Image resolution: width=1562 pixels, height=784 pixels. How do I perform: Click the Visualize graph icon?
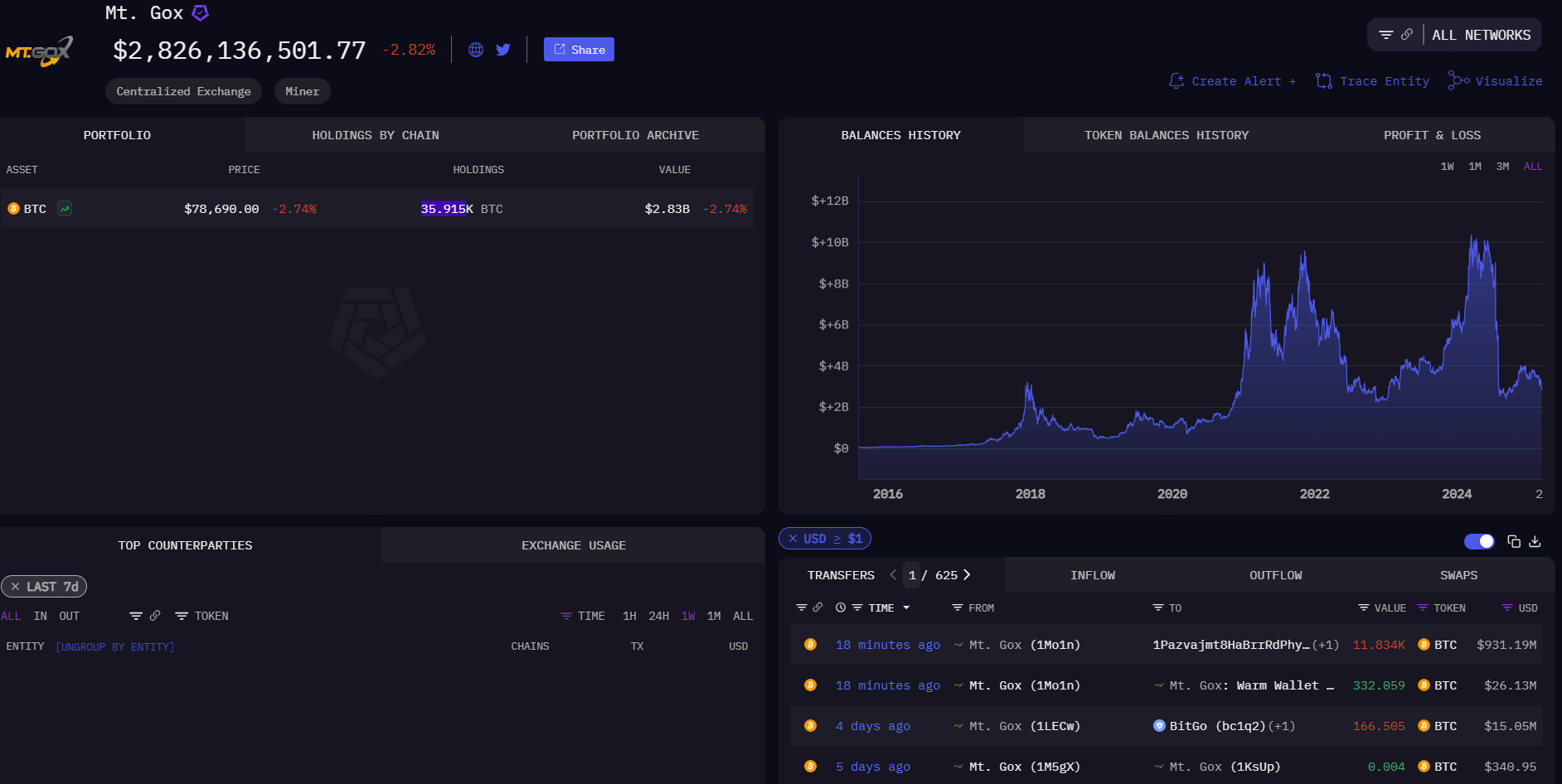tap(1458, 80)
